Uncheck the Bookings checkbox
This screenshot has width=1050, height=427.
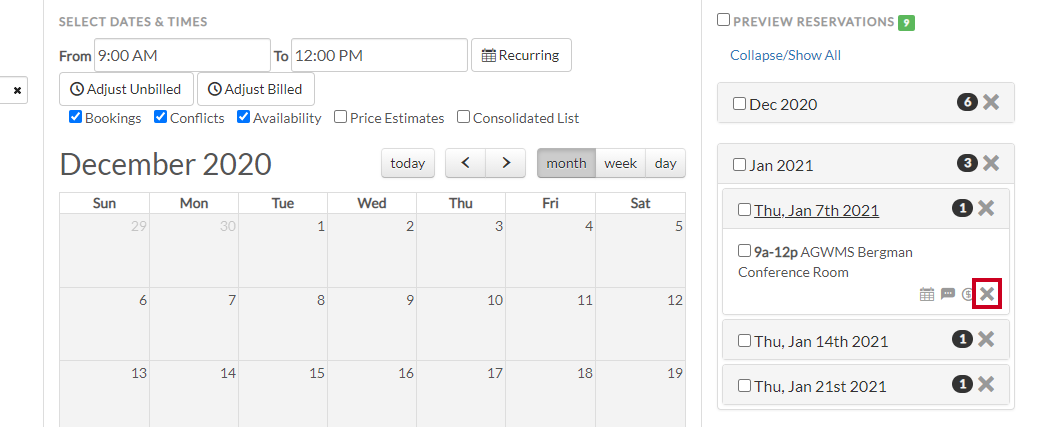(76, 117)
